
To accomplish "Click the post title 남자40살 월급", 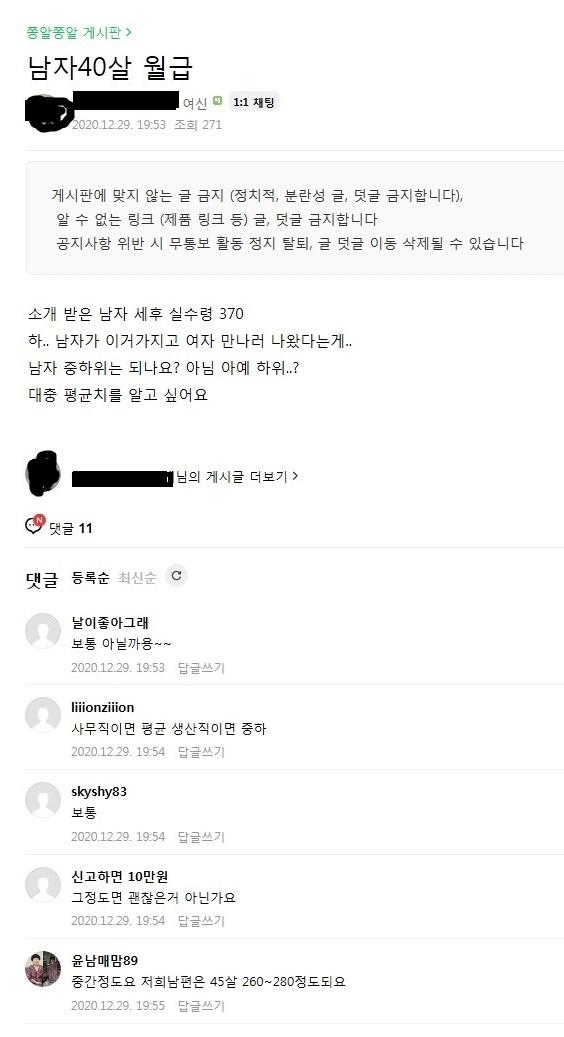I will [x=110, y=67].
